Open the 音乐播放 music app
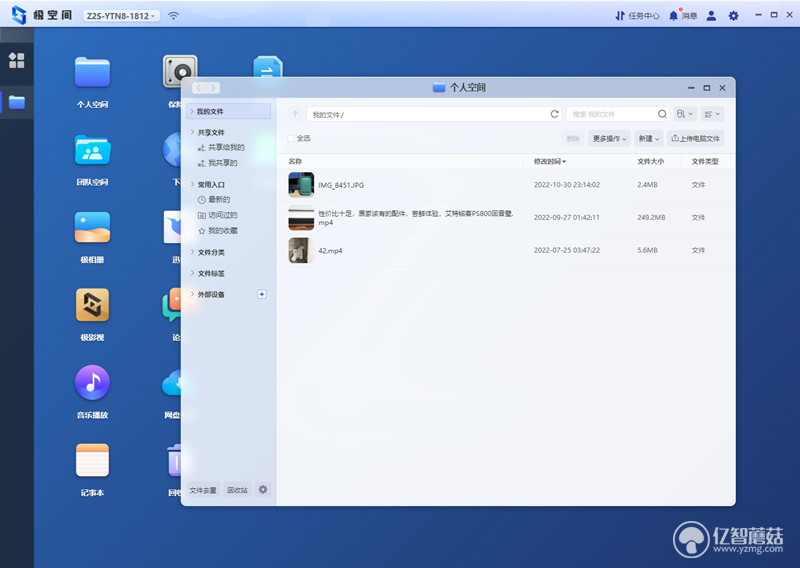 coord(92,382)
